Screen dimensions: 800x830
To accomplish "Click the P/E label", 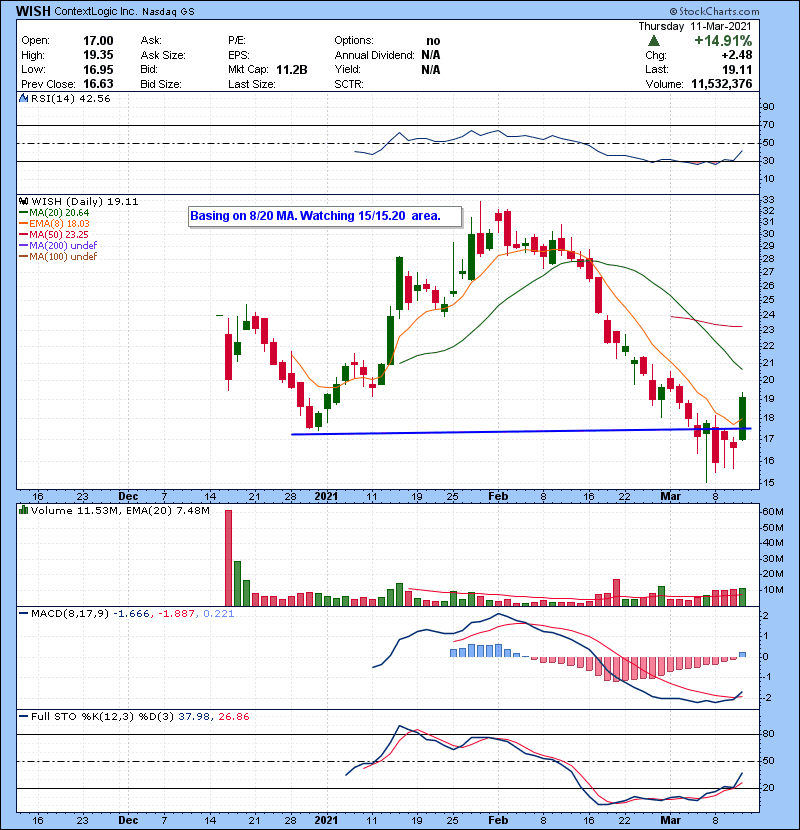I will click(x=237, y=41).
